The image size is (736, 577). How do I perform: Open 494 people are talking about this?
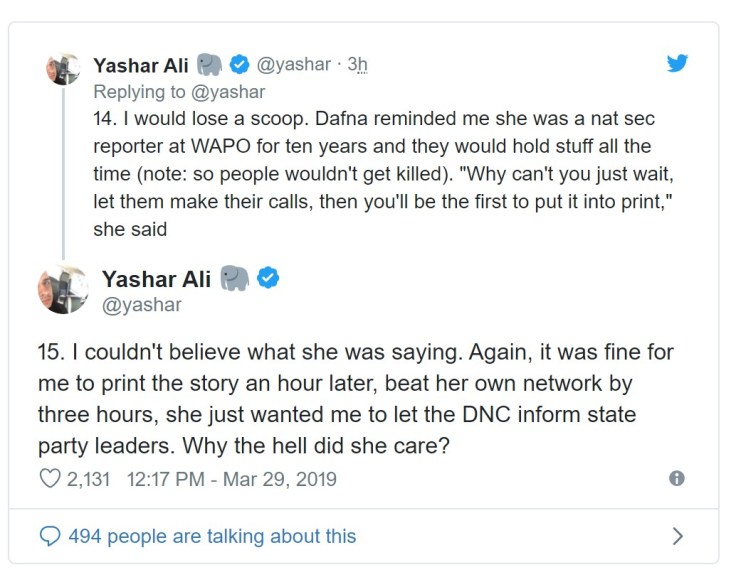click(x=211, y=537)
